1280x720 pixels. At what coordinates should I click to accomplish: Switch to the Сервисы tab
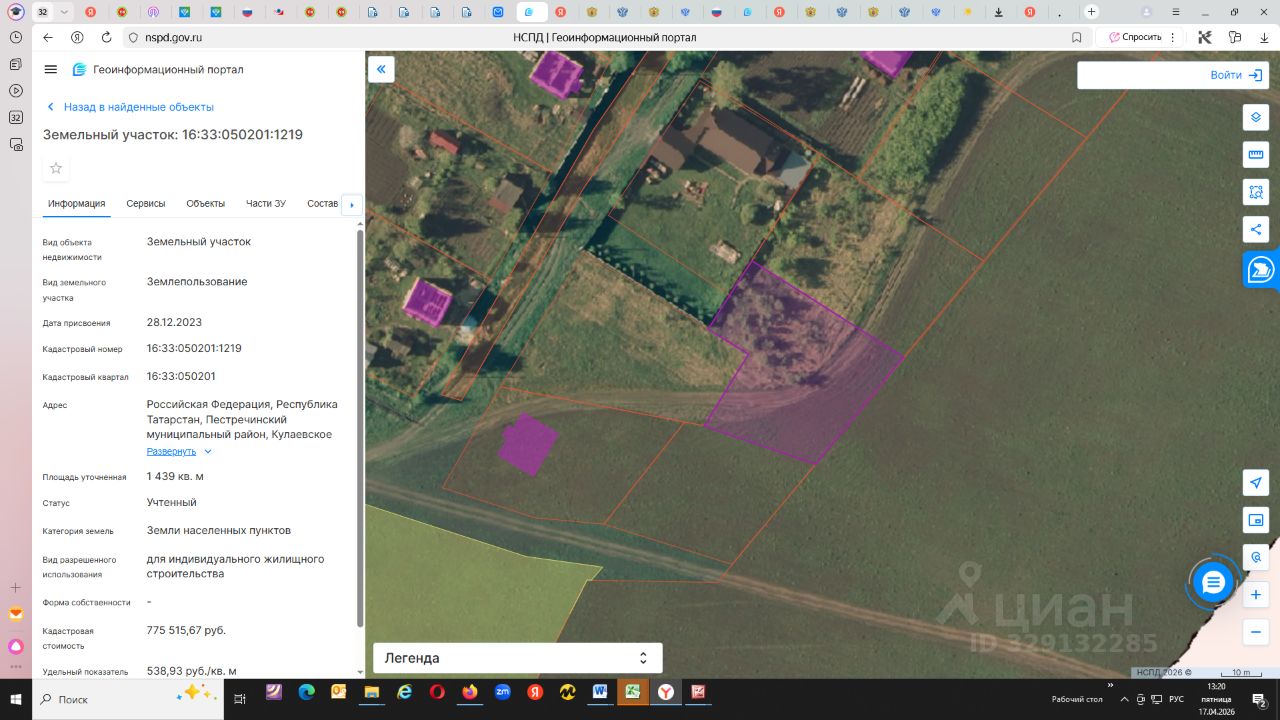click(146, 203)
